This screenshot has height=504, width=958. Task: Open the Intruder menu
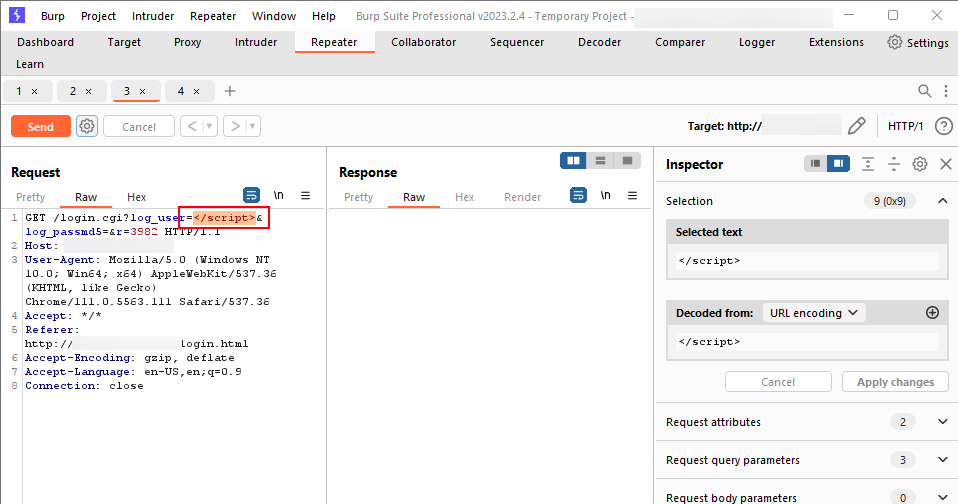click(x=153, y=16)
